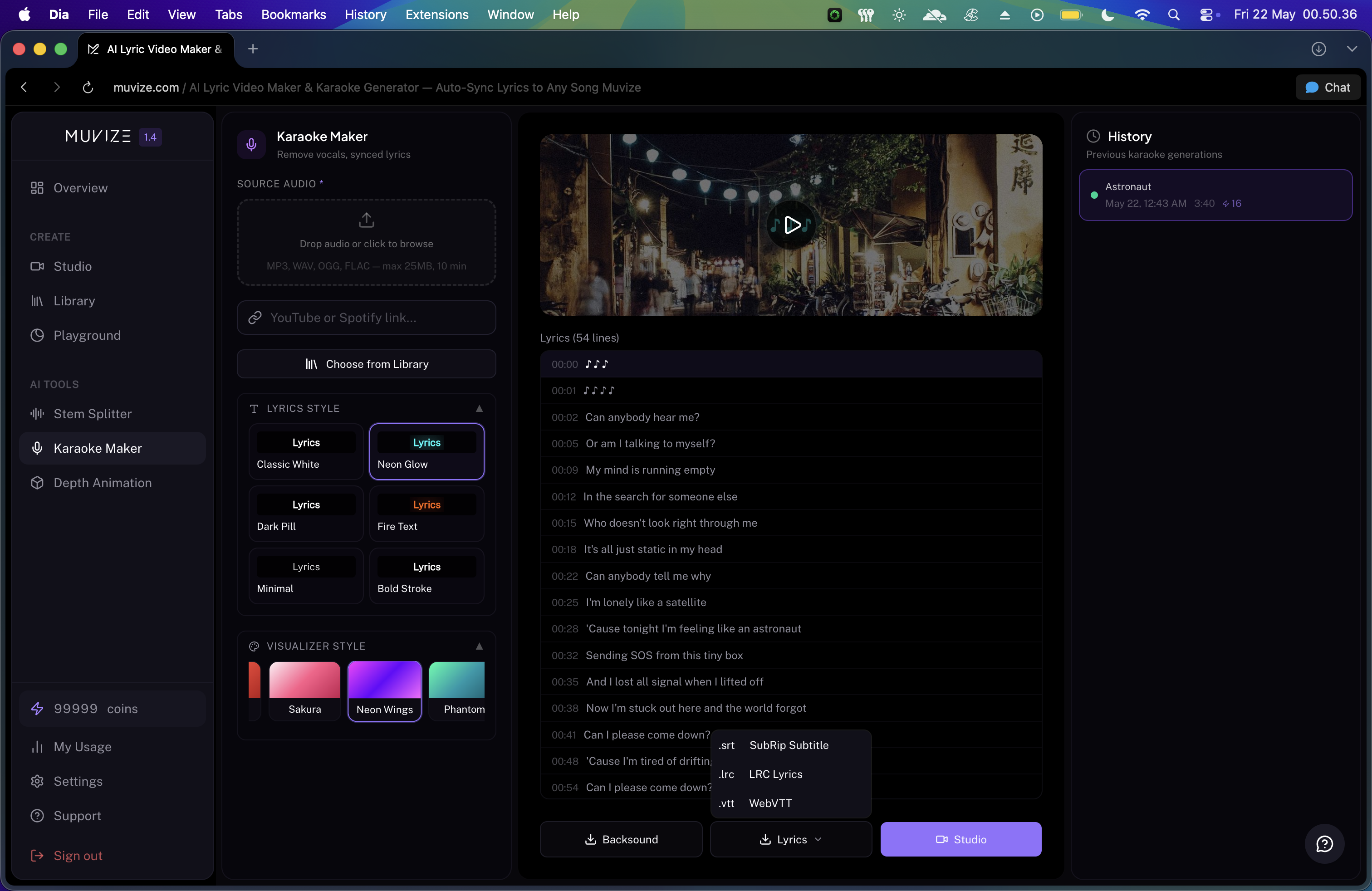Select the Dark Pill lyrics style
1372x891 pixels.
[306, 514]
